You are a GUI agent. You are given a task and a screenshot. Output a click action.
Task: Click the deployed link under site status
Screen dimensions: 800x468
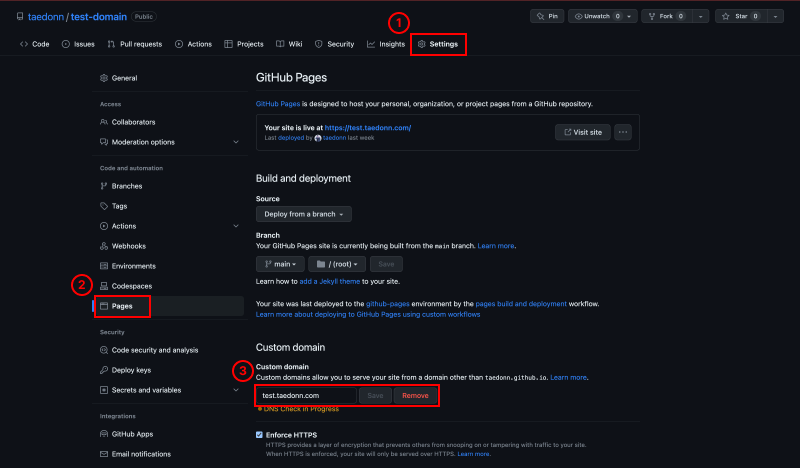tap(290, 138)
